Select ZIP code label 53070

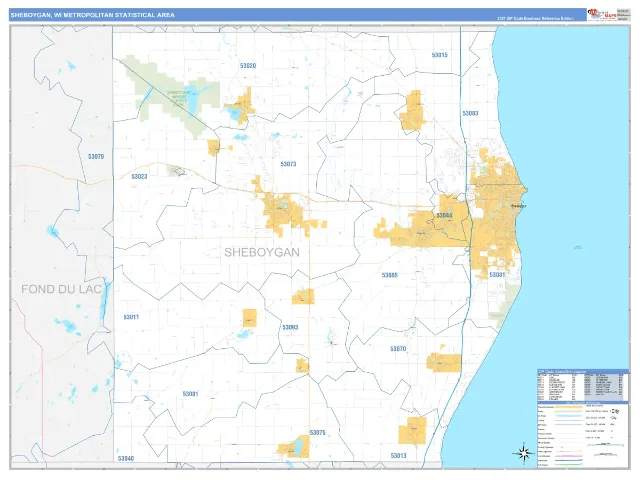398,349
